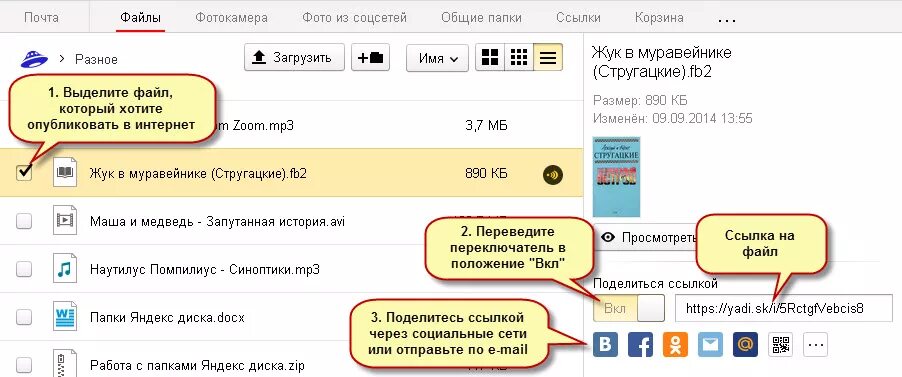Click the Загрузить upload button
The height and width of the screenshot is (377, 902).
pyautogui.click(x=294, y=58)
